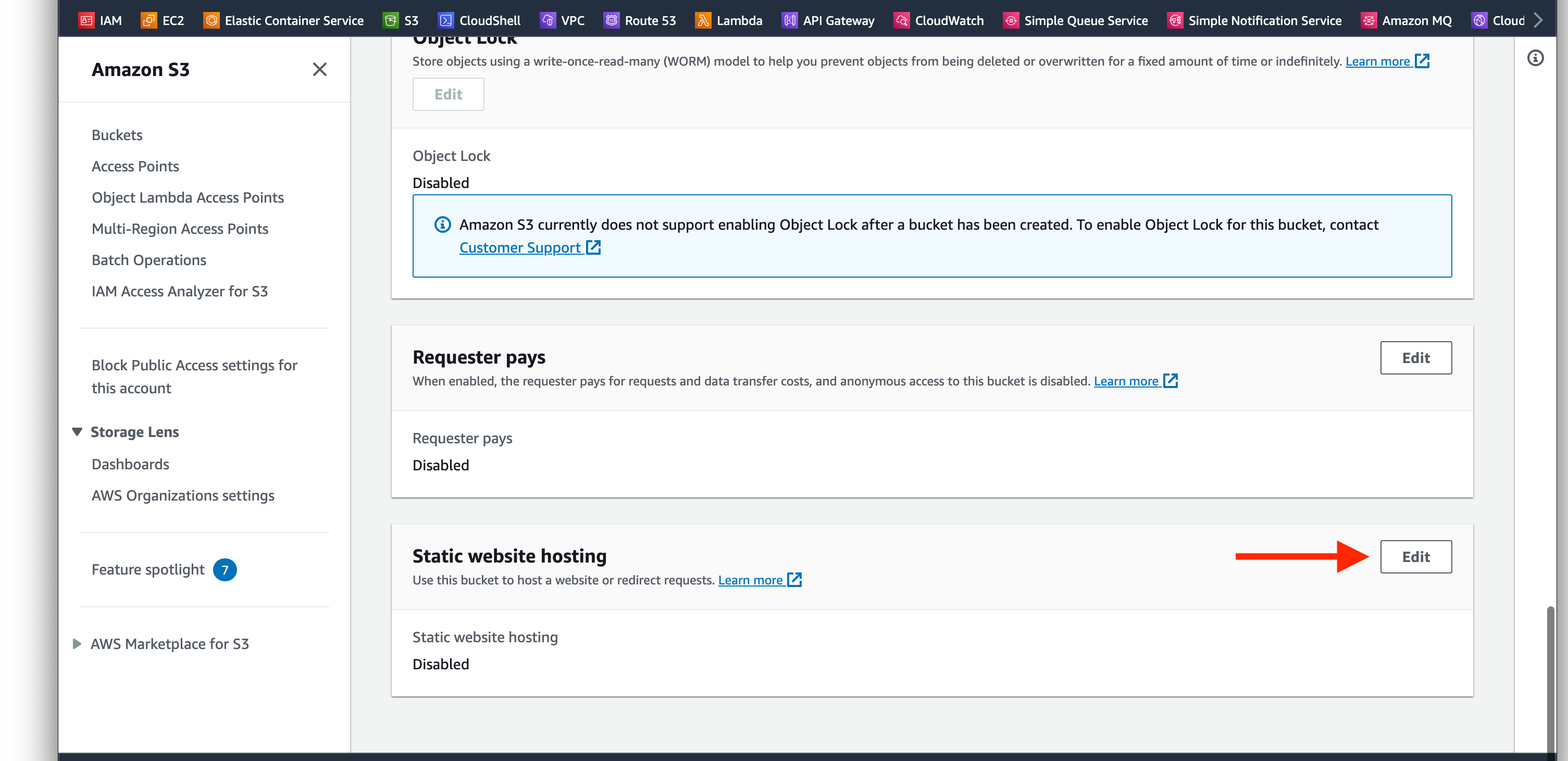Click Disabled status under Object Lock

click(441, 183)
